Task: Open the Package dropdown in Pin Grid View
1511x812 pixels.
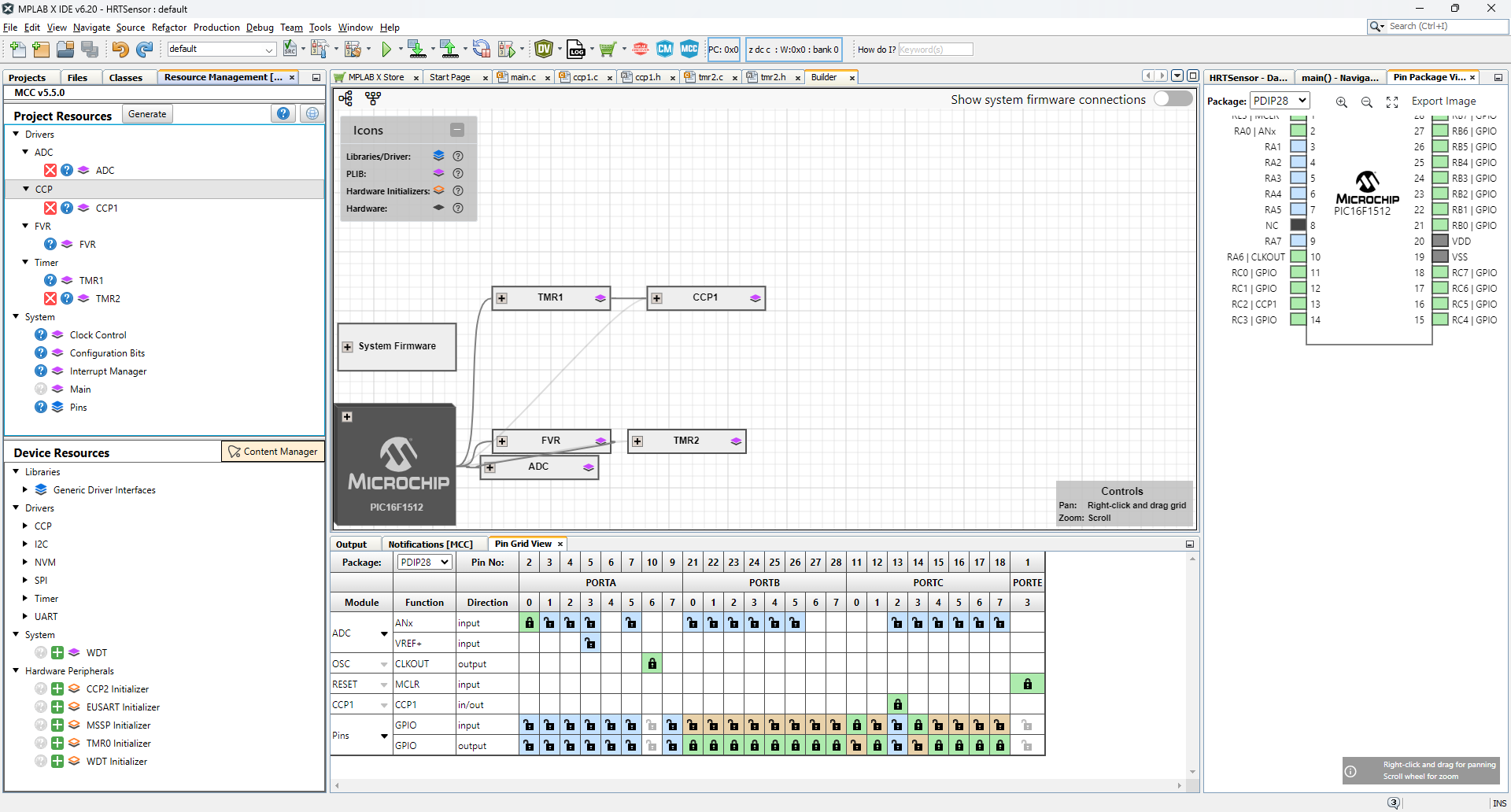Action: tap(425, 562)
